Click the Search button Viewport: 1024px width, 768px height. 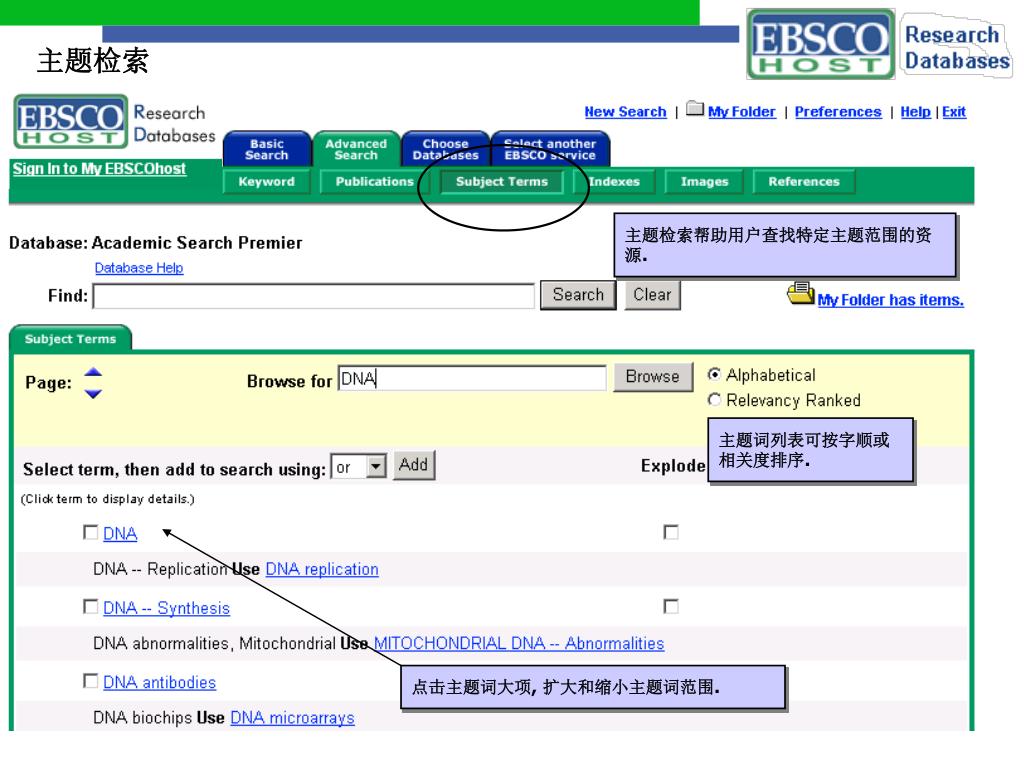[x=578, y=295]
